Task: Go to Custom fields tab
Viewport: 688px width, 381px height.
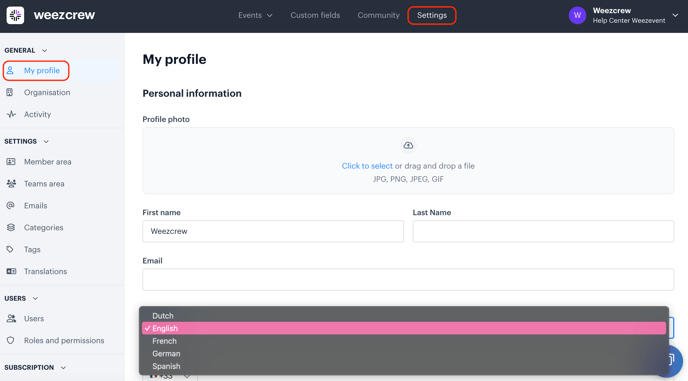Action: (x=315, y=15)
